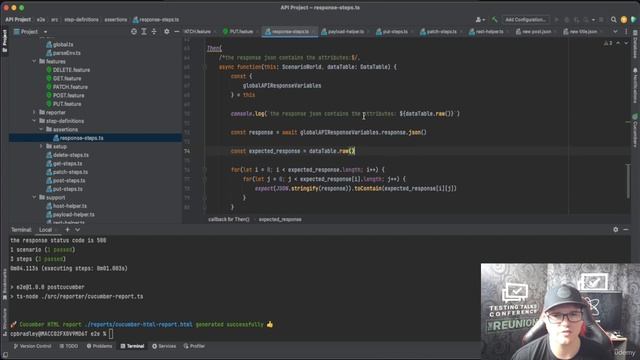Image resolution: width=640 pixels, height=360 pixels.
Task: Expand the setup folder
Action: (41, 146)
